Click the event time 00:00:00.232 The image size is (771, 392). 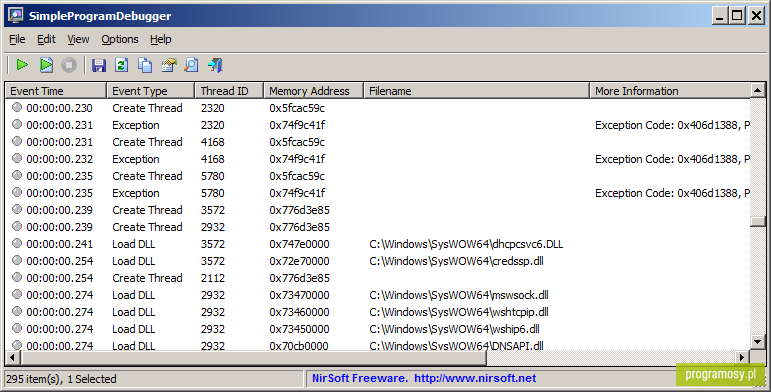pyautogui.click(x=59, y=159)
